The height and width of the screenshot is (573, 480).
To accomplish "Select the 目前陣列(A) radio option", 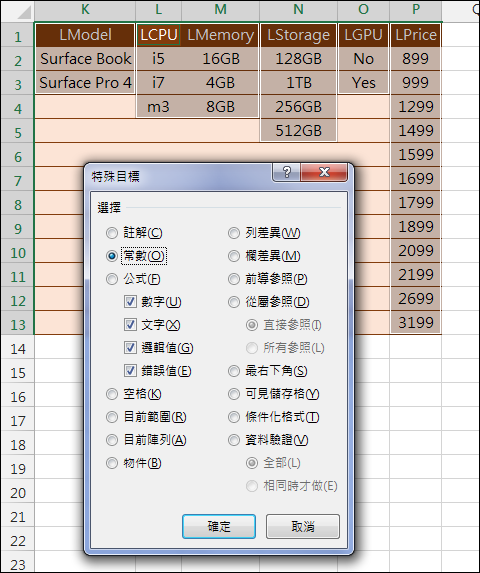I will pyautogui.click(x=146, y=440).
